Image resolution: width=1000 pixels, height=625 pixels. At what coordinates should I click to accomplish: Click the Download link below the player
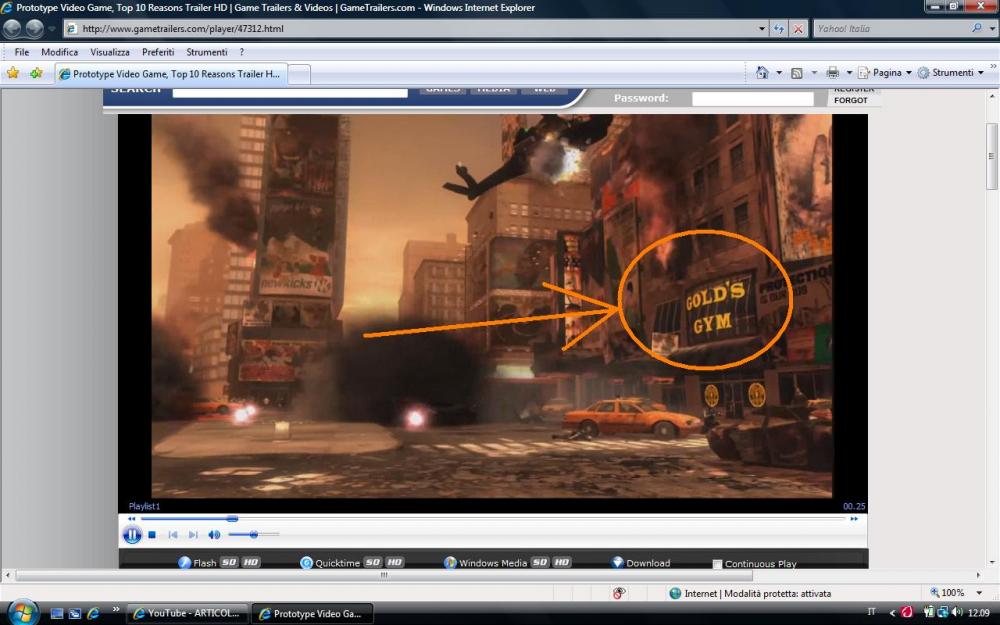click(x=647, y=563)
